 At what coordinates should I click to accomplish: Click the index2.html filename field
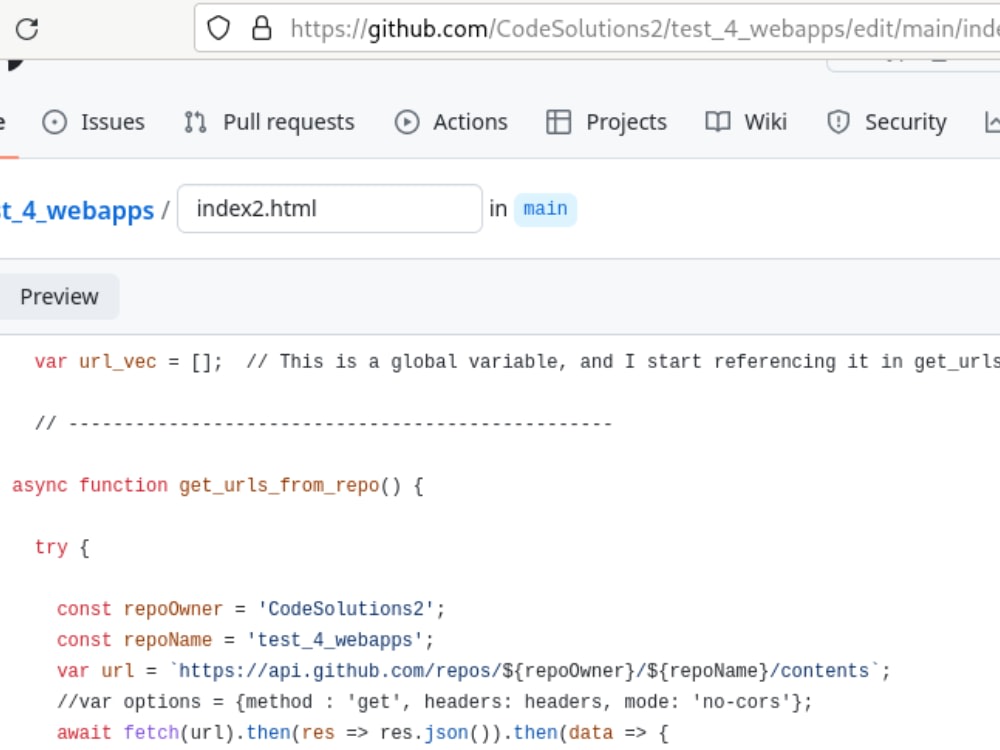(330, 208)
